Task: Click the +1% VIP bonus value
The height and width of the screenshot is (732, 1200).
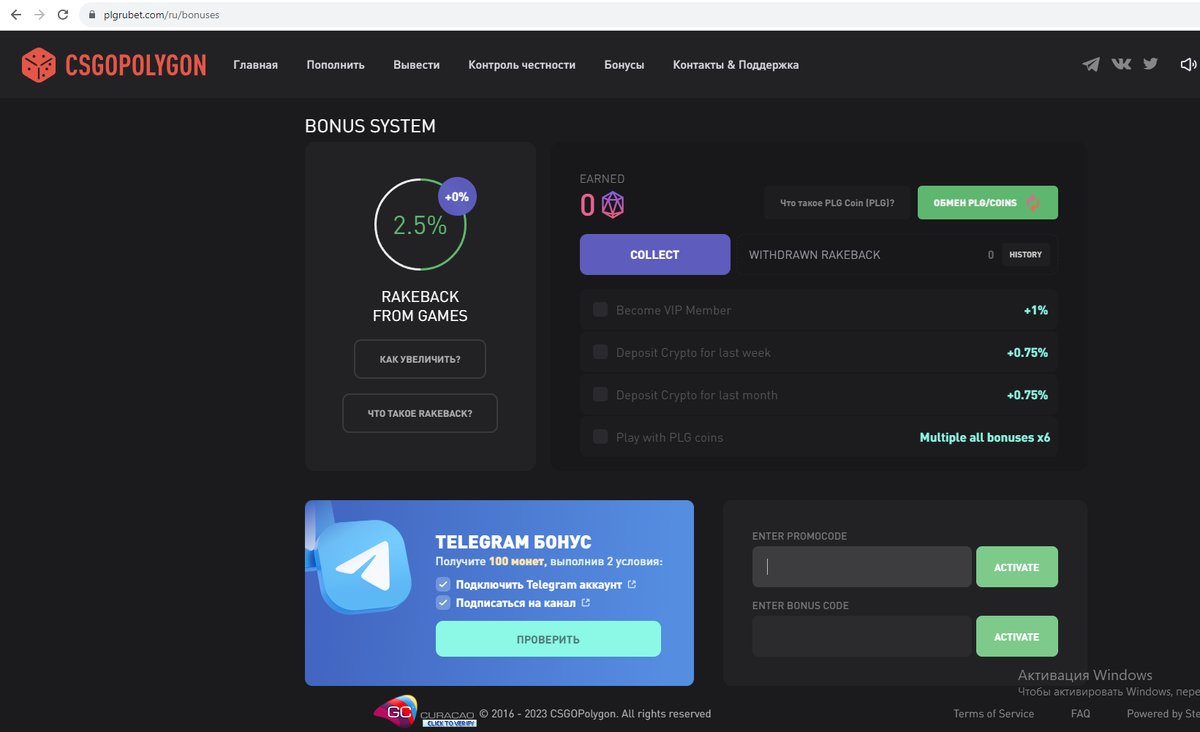Action: (1036, 310)
